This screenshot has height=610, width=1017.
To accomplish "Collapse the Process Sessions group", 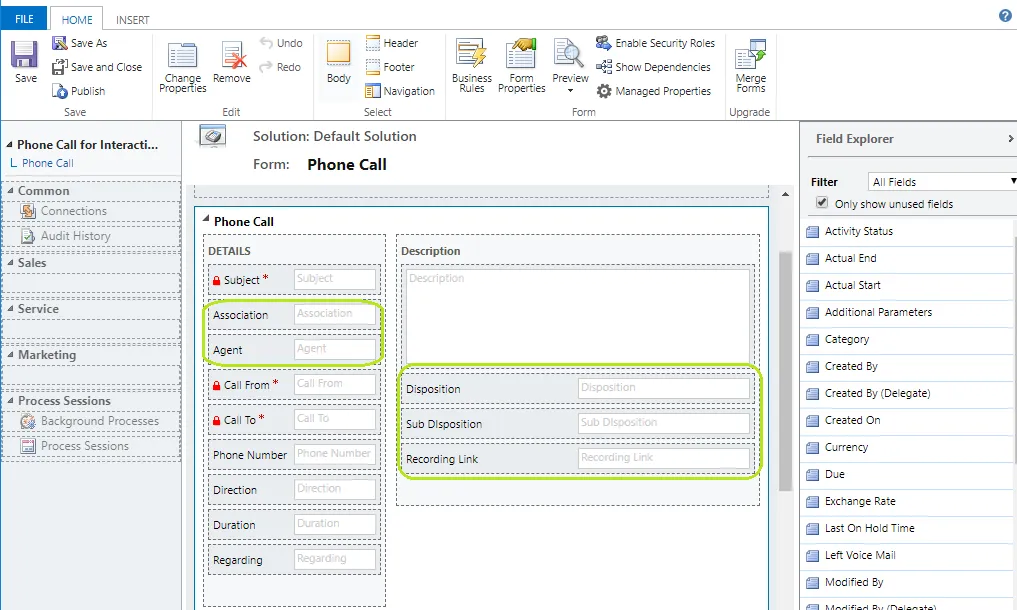I will coord(10,400).
